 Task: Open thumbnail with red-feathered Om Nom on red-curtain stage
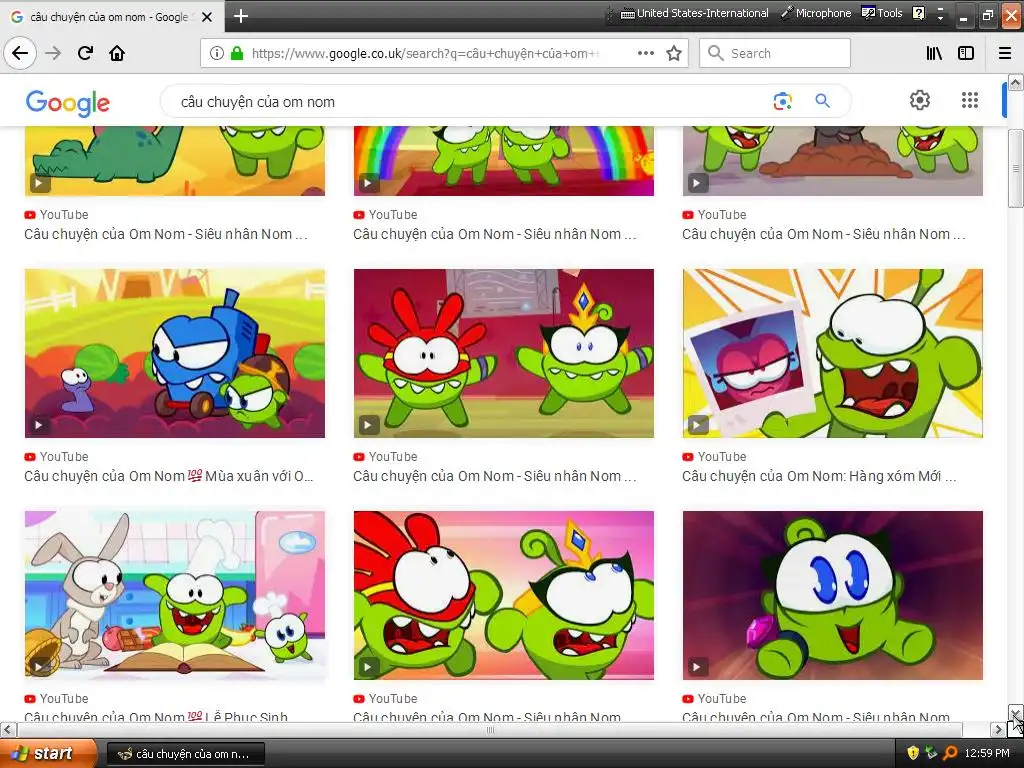tap(504, 353)
